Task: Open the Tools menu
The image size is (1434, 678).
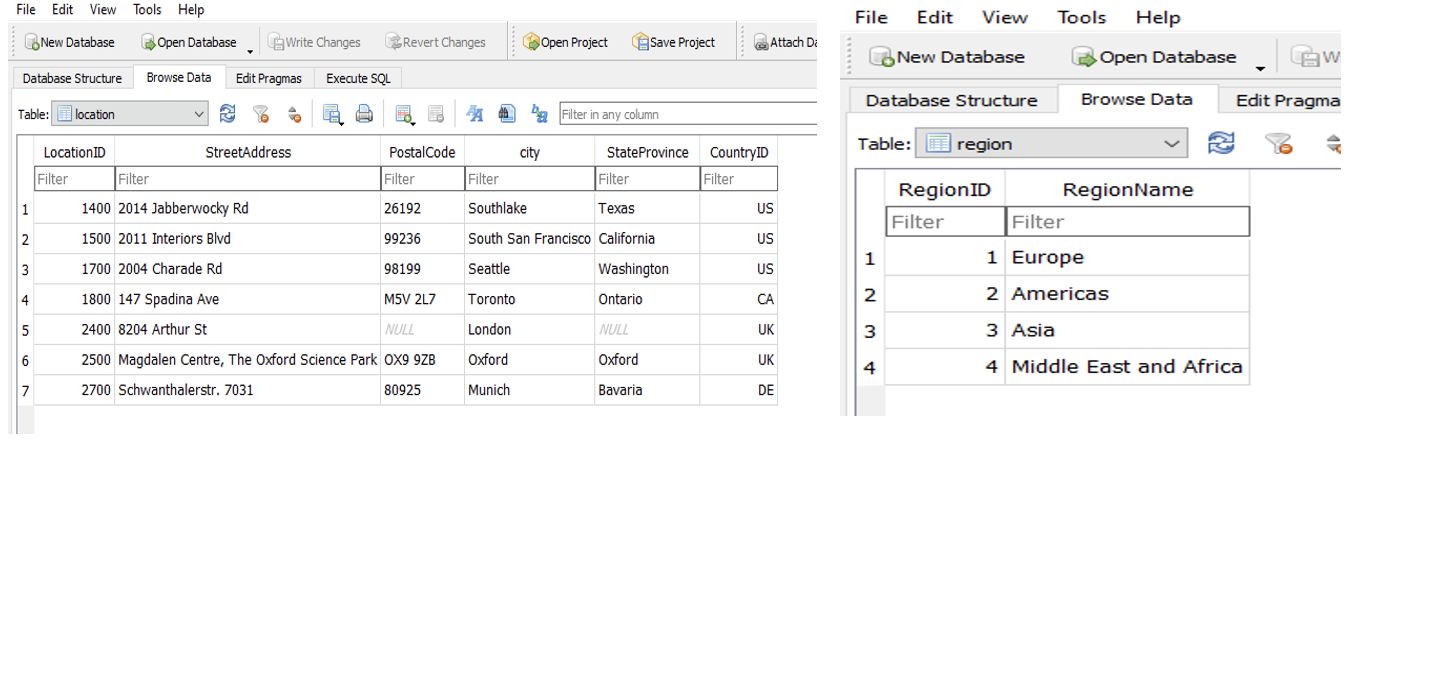Action: pos(147,10)
